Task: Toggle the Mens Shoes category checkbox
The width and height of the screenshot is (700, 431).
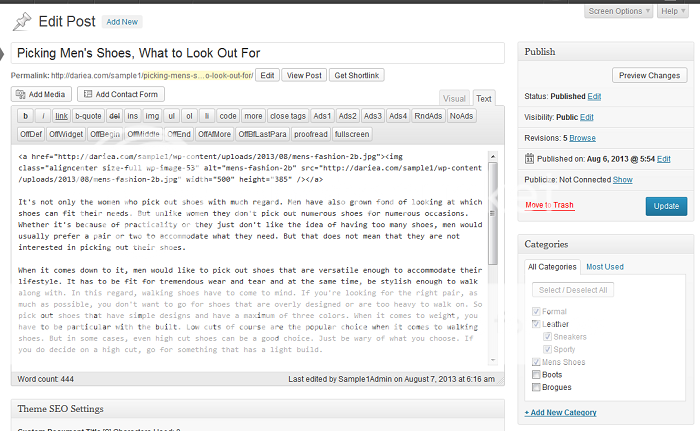Action: 537,361
